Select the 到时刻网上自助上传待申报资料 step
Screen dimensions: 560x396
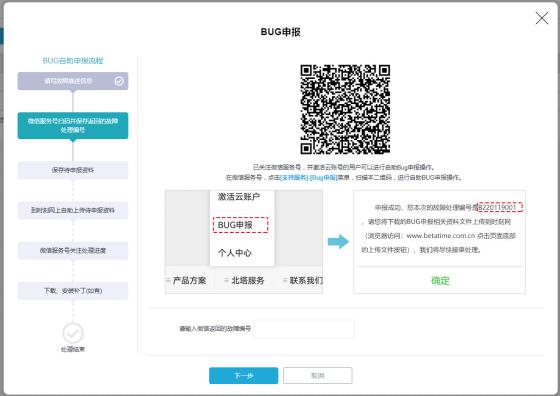pyautogui.click(x=73, y=210)
